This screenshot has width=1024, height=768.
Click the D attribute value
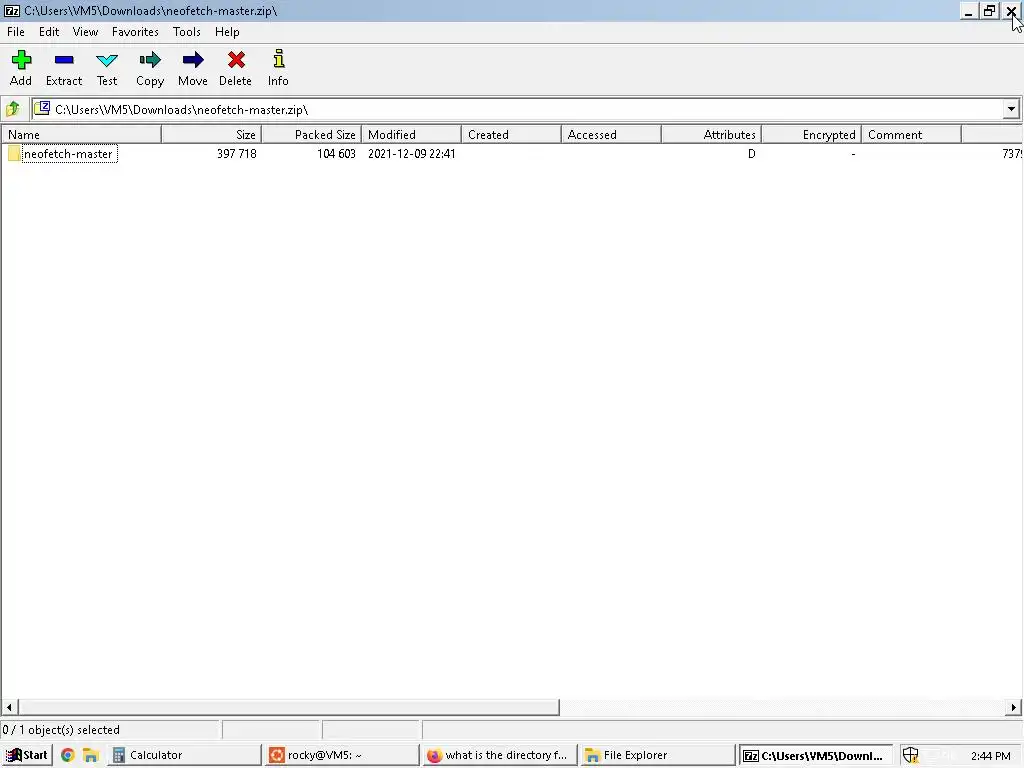click(752, 153)
